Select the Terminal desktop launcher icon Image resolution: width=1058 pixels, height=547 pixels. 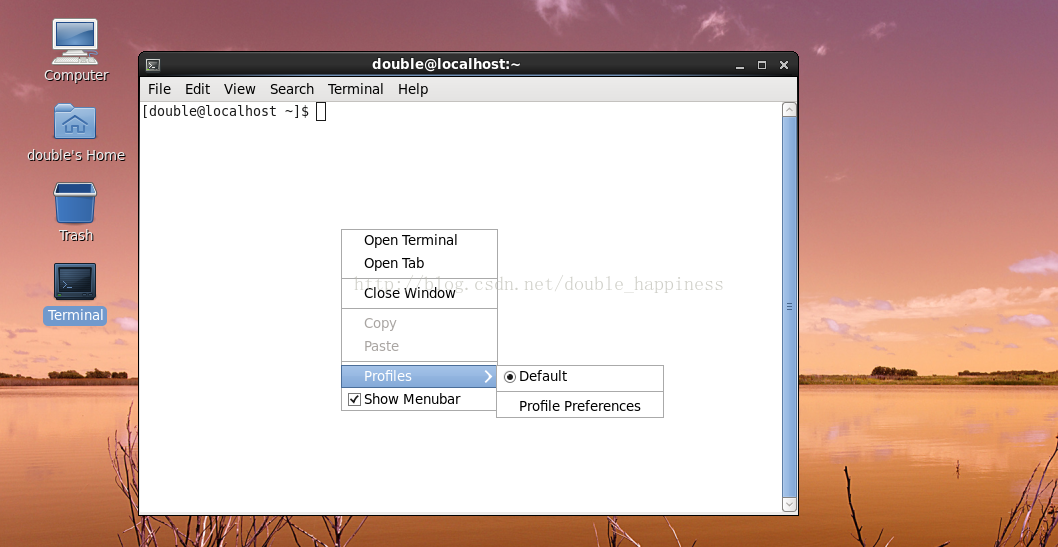75,281
